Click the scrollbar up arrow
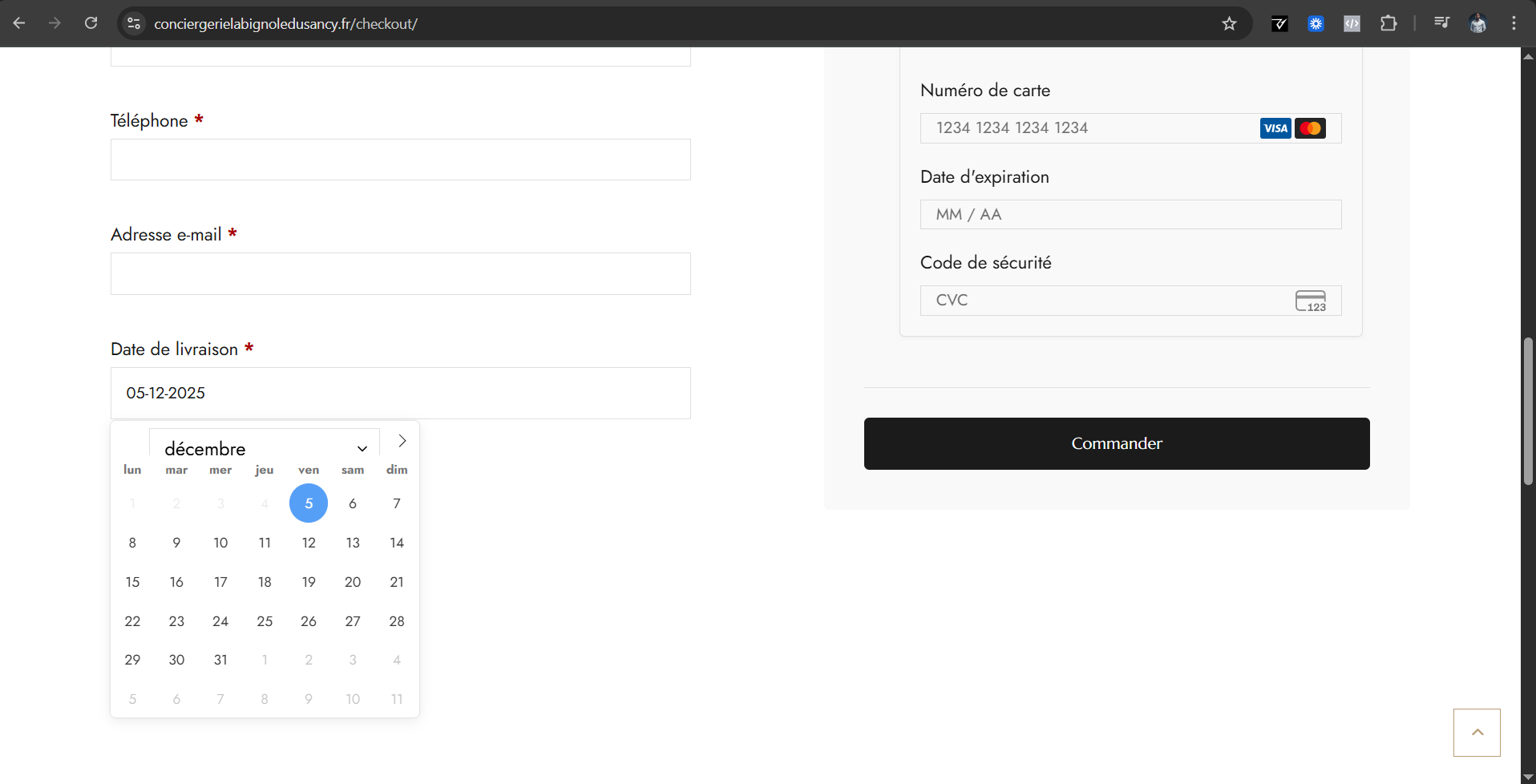 (1528, 55)
